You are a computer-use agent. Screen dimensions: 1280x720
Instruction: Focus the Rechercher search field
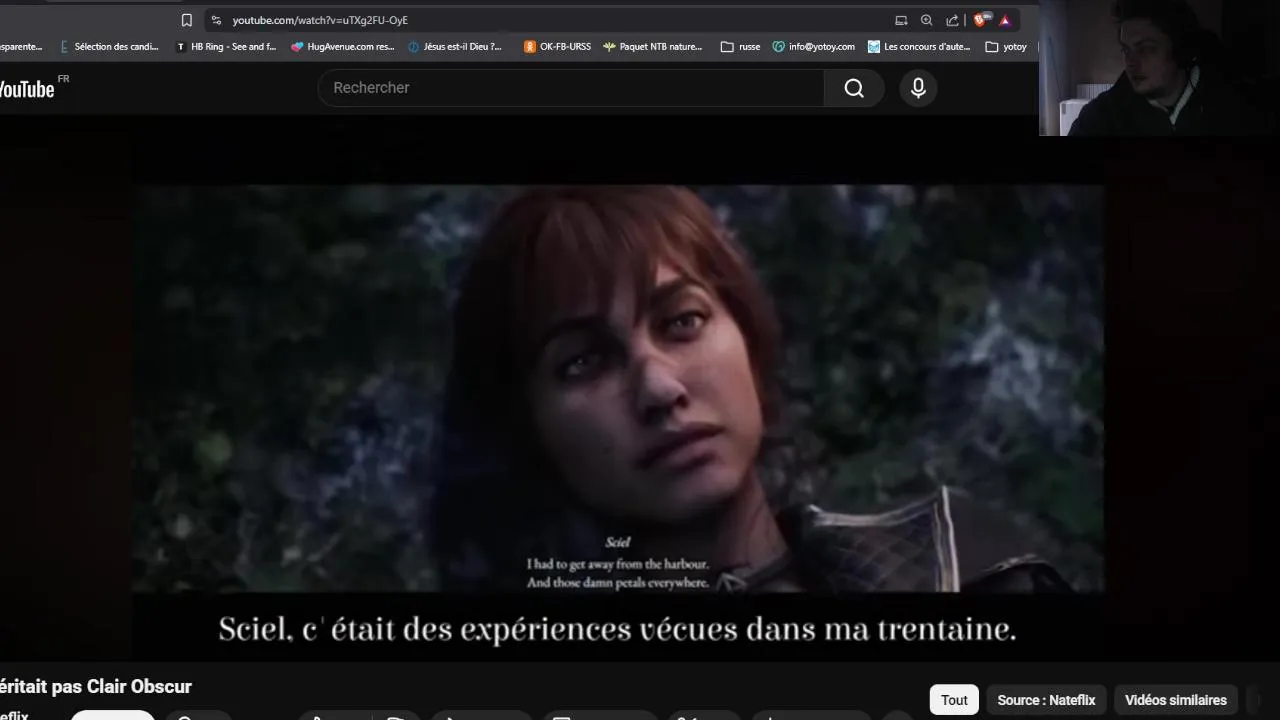click(571, 88)
